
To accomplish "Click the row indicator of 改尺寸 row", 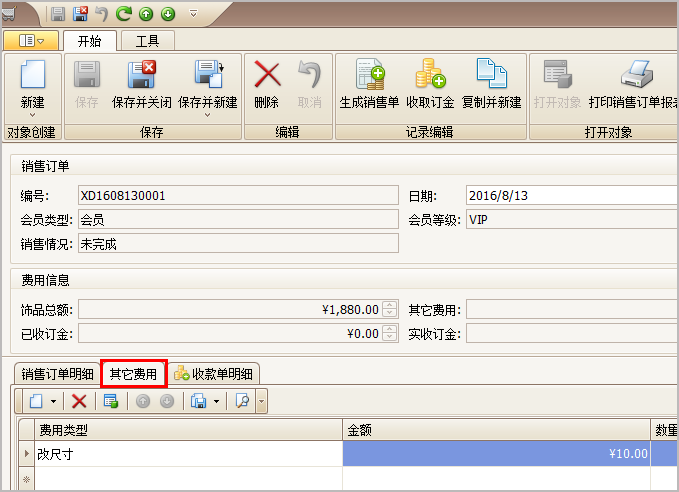I will (26, 453).
